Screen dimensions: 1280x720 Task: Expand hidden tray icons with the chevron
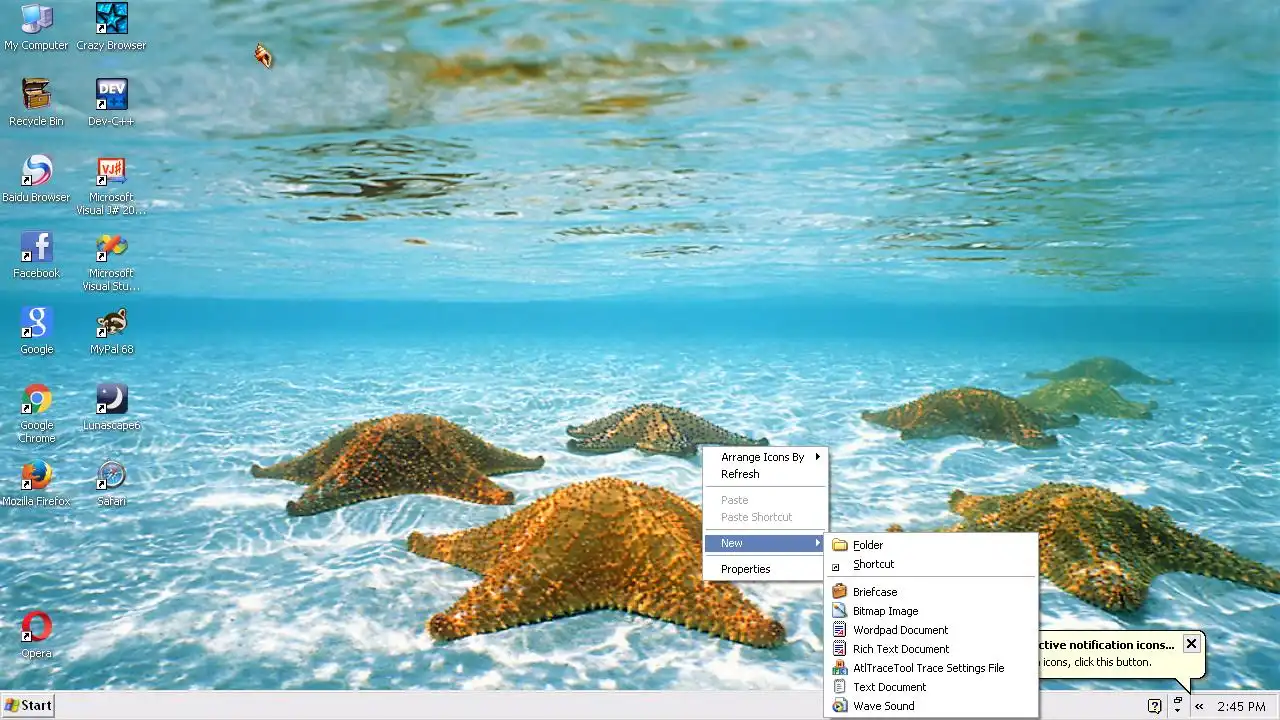1199,706
